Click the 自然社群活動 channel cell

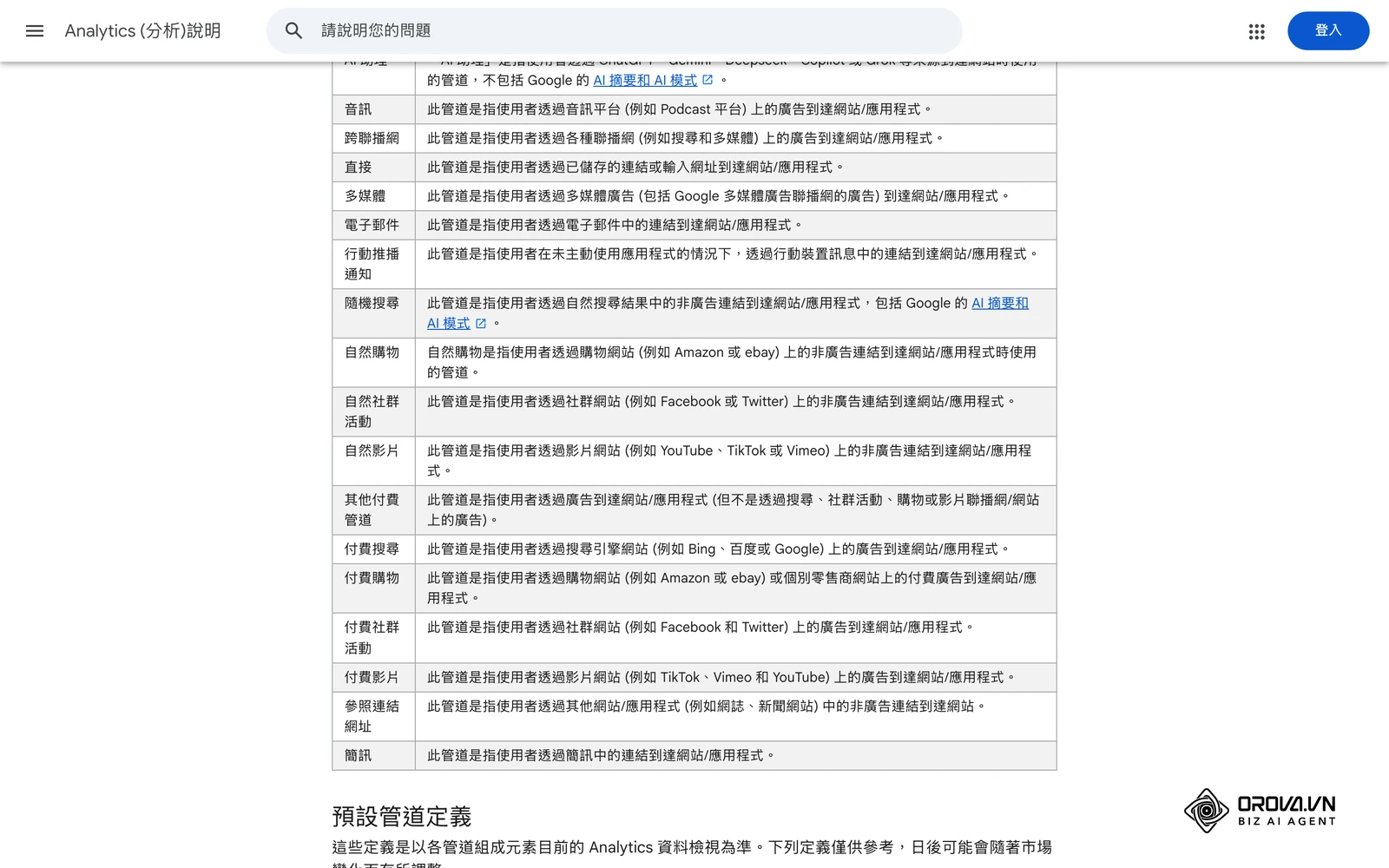pos(373,411)
